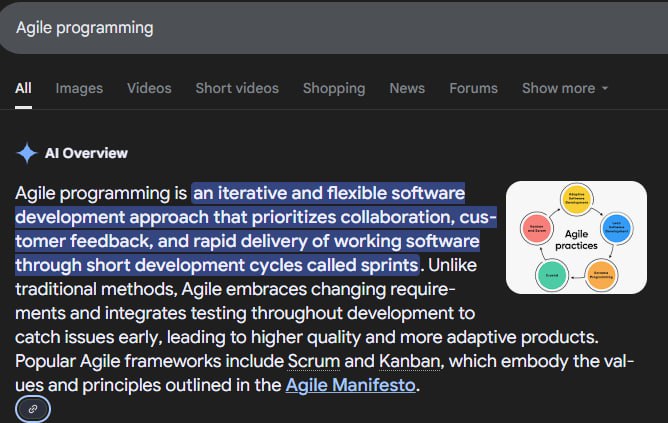This screenshot has height=423, width=668.
Task: Open the Shopping tab
Action: coord(334,88)
